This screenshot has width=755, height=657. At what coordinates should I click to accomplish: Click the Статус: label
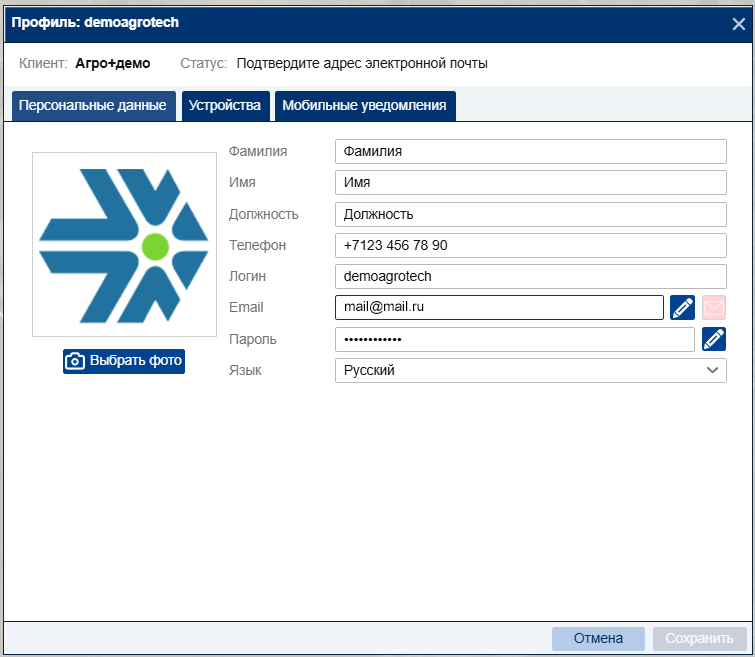pos(203,64)
